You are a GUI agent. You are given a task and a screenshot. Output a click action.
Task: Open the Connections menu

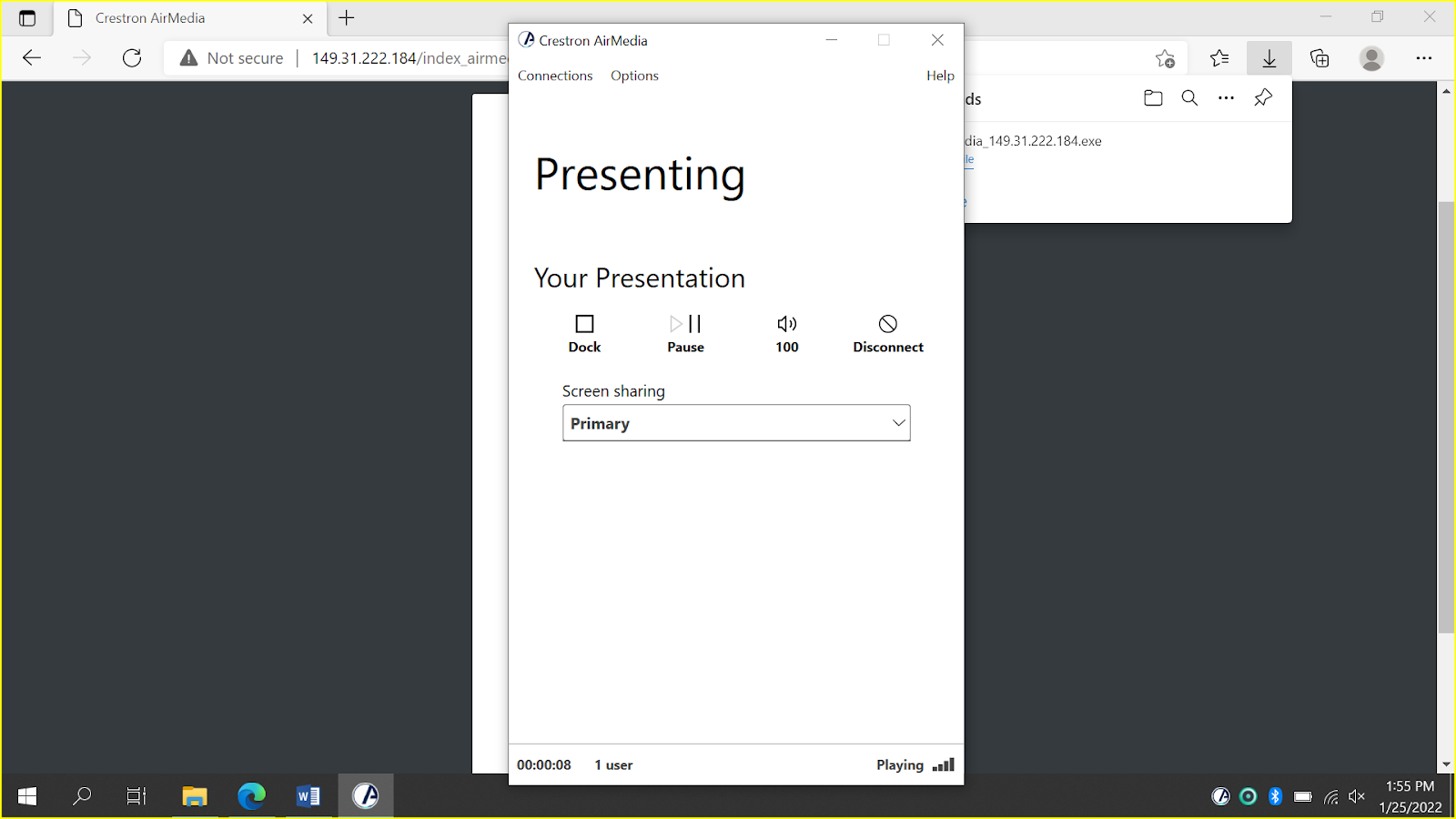(x=555, y=76)
